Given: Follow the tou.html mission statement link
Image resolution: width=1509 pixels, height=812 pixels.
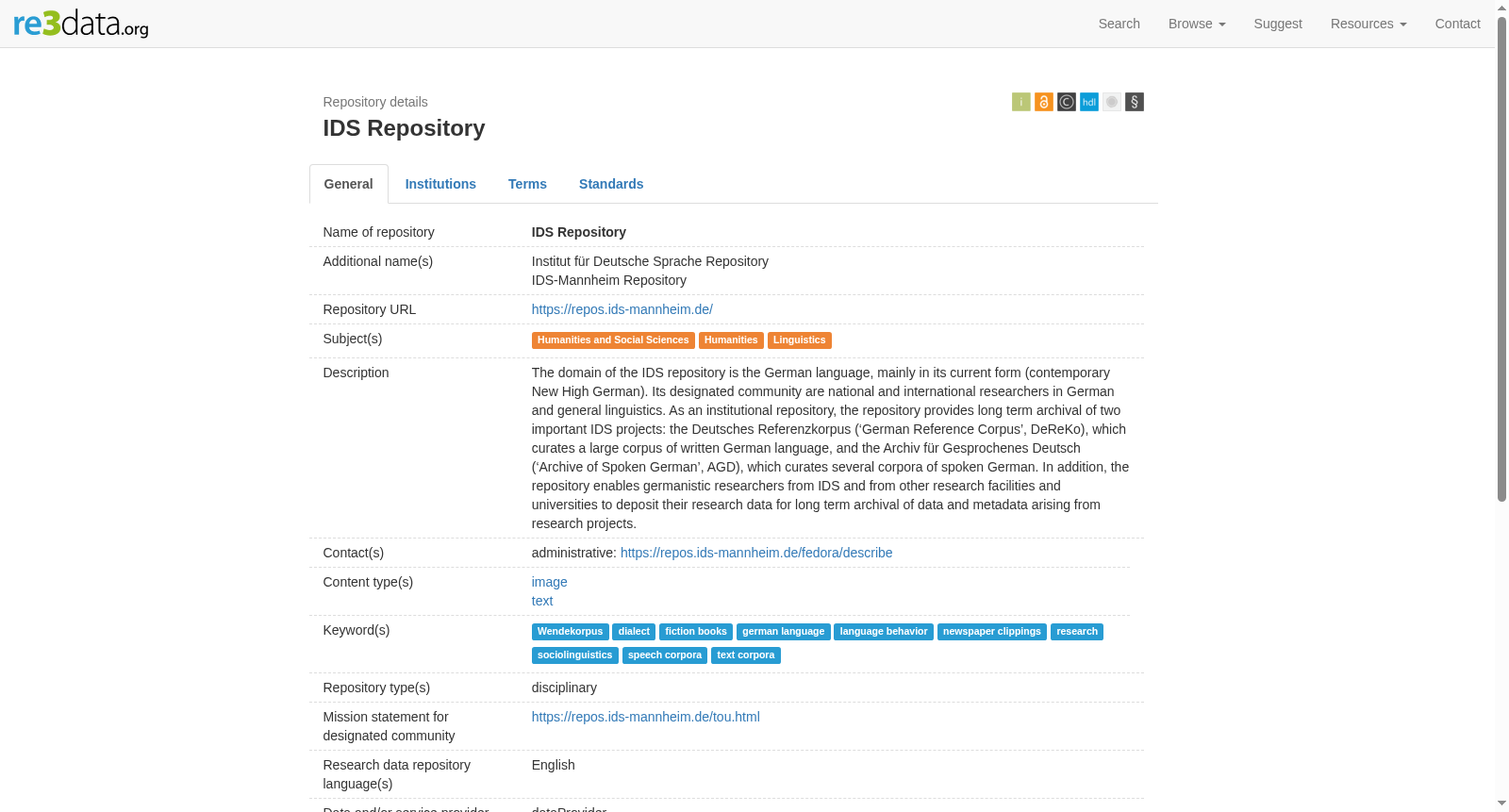Looking at the screenshot, I should 646,717.
